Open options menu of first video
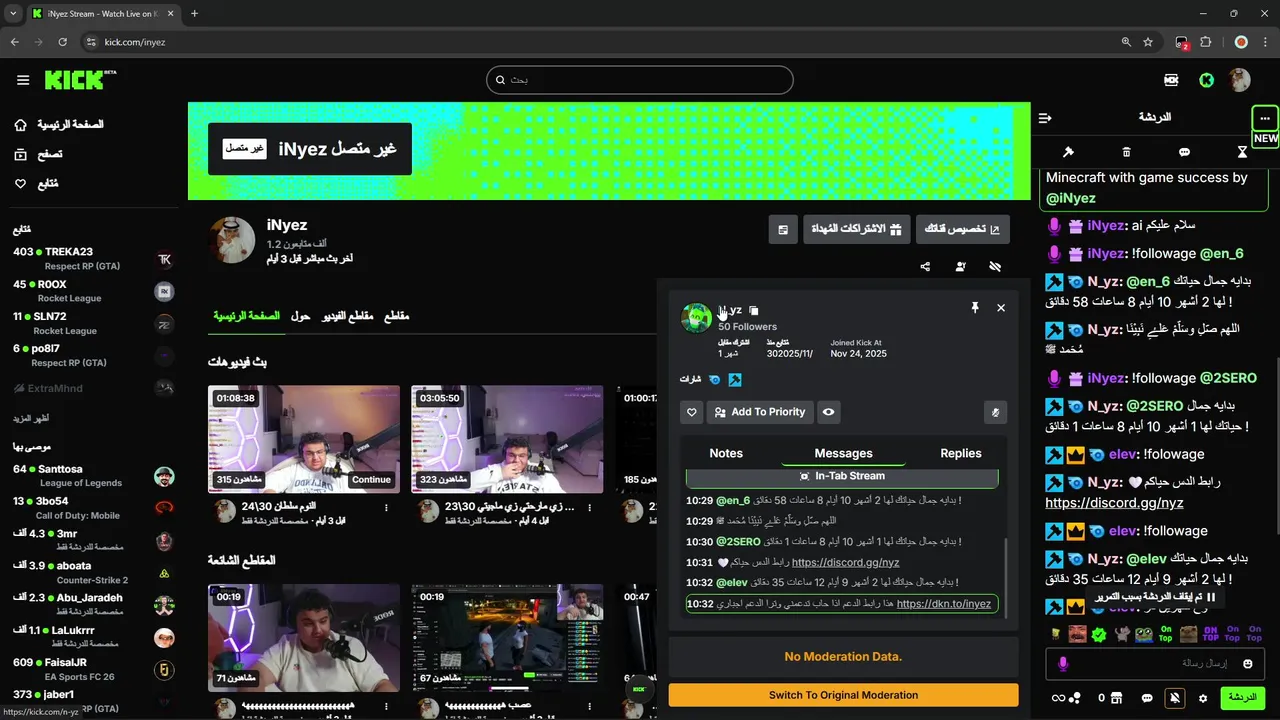The height and width of the screenshot is (720, 1280). click(387, 508)
